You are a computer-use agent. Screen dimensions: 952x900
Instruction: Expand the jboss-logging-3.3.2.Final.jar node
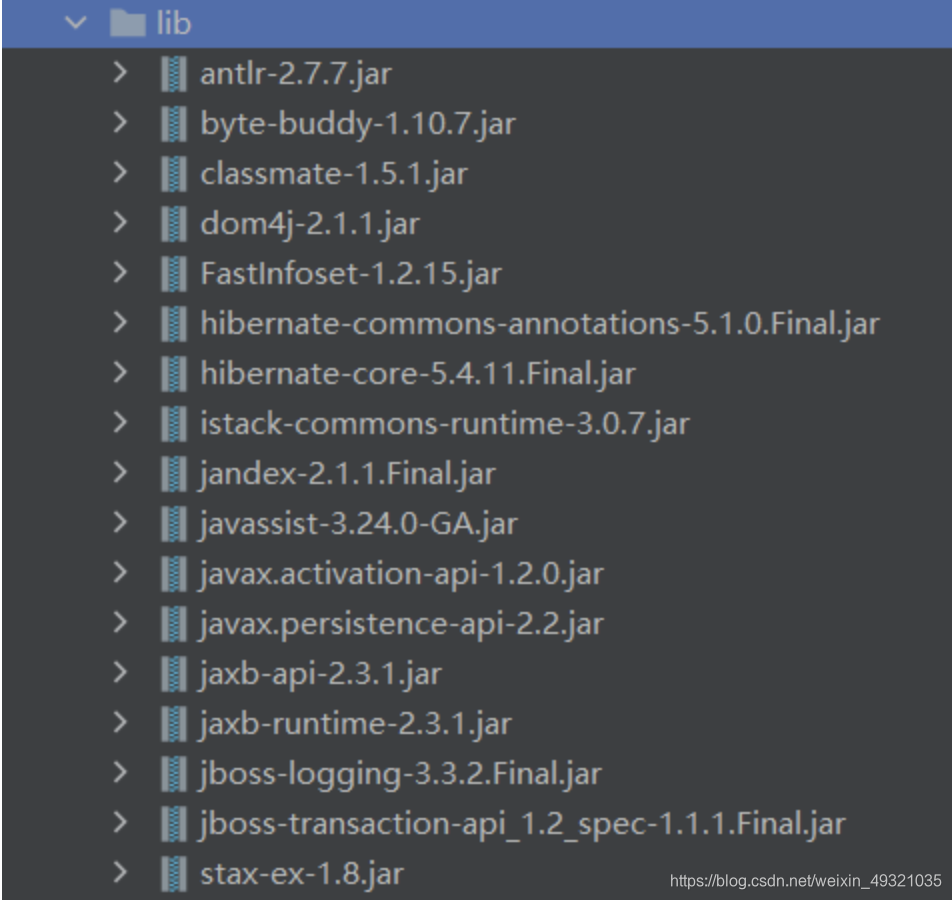[x=120, y=772]
